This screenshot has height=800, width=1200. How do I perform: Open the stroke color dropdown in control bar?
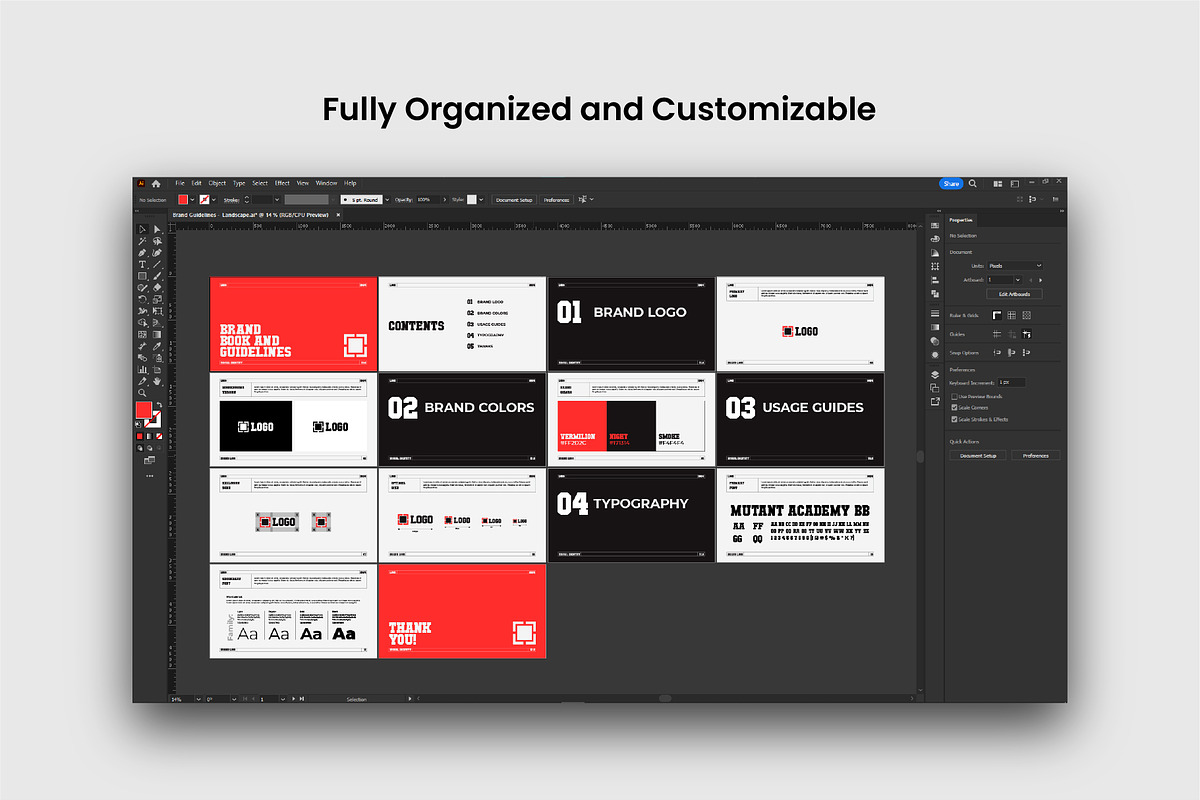(214, 200)
